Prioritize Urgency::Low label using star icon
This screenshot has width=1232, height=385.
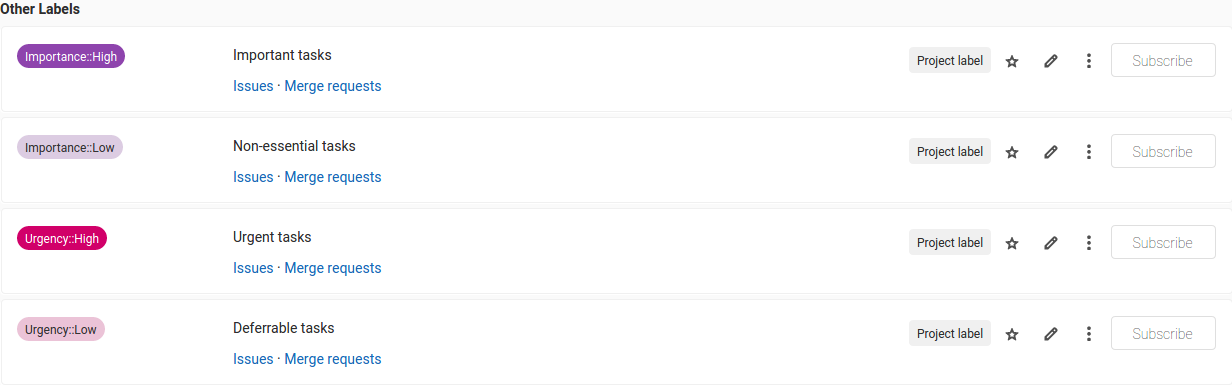tap(1011, 334)
